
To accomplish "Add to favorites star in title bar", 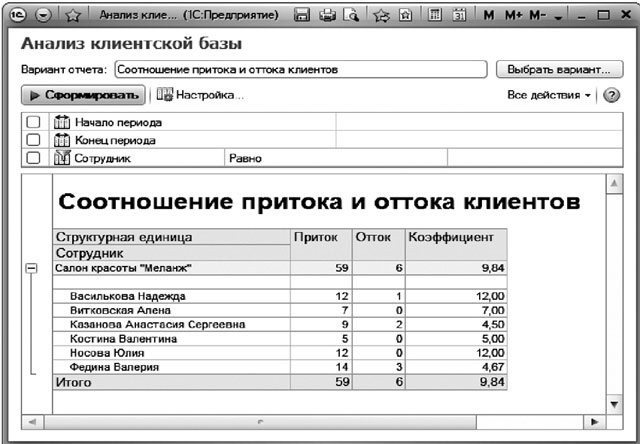I will [x=73, y=16].
